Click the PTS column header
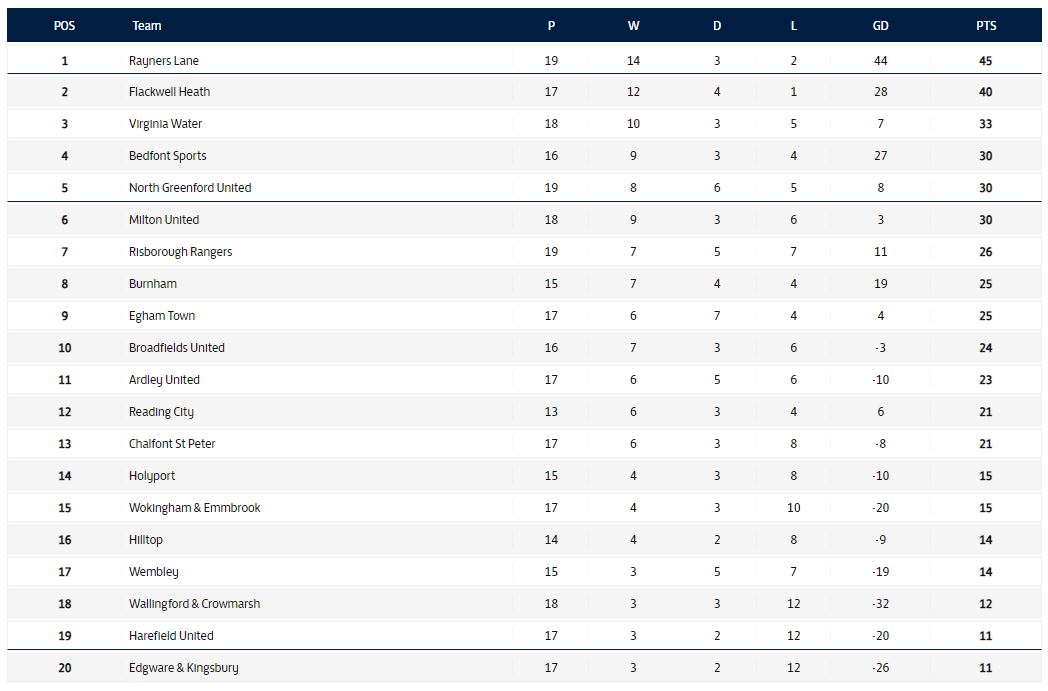The height and width of the screenshot is (691, 1048). 986,25
